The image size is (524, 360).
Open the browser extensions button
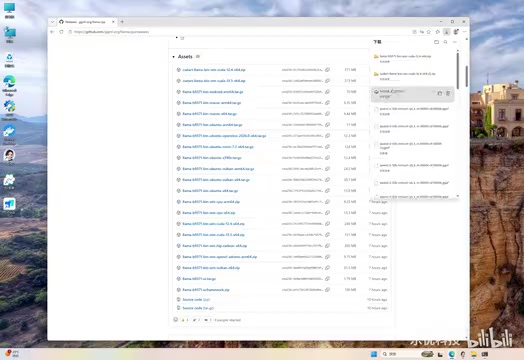438,32
